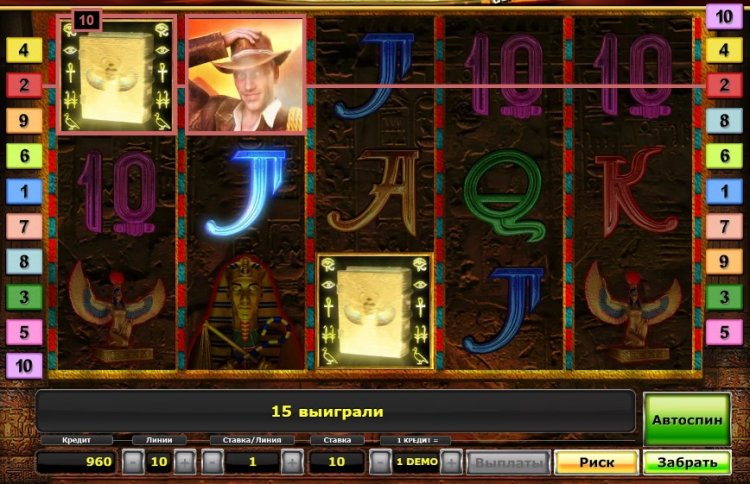Decrease credit value with minus button
The height and width of the screenshot is (484, 750).
click(x=381, y=462)
